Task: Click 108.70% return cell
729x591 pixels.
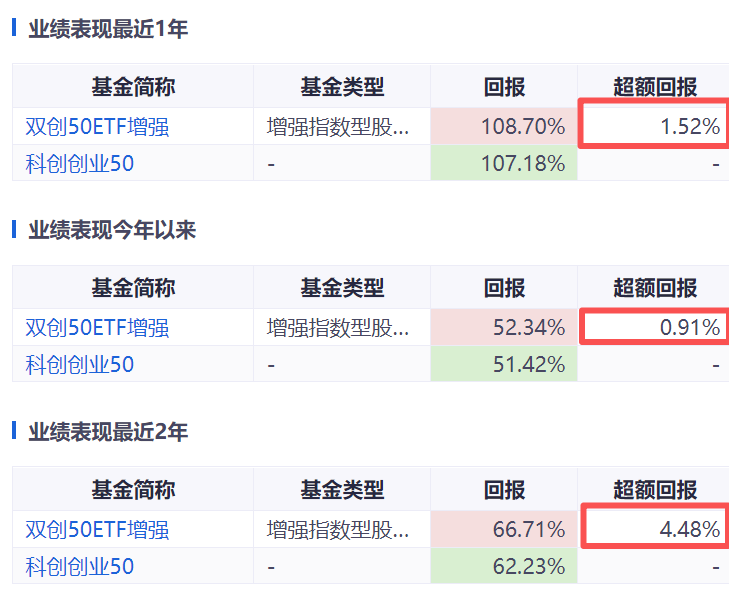Action: (504, 126)
